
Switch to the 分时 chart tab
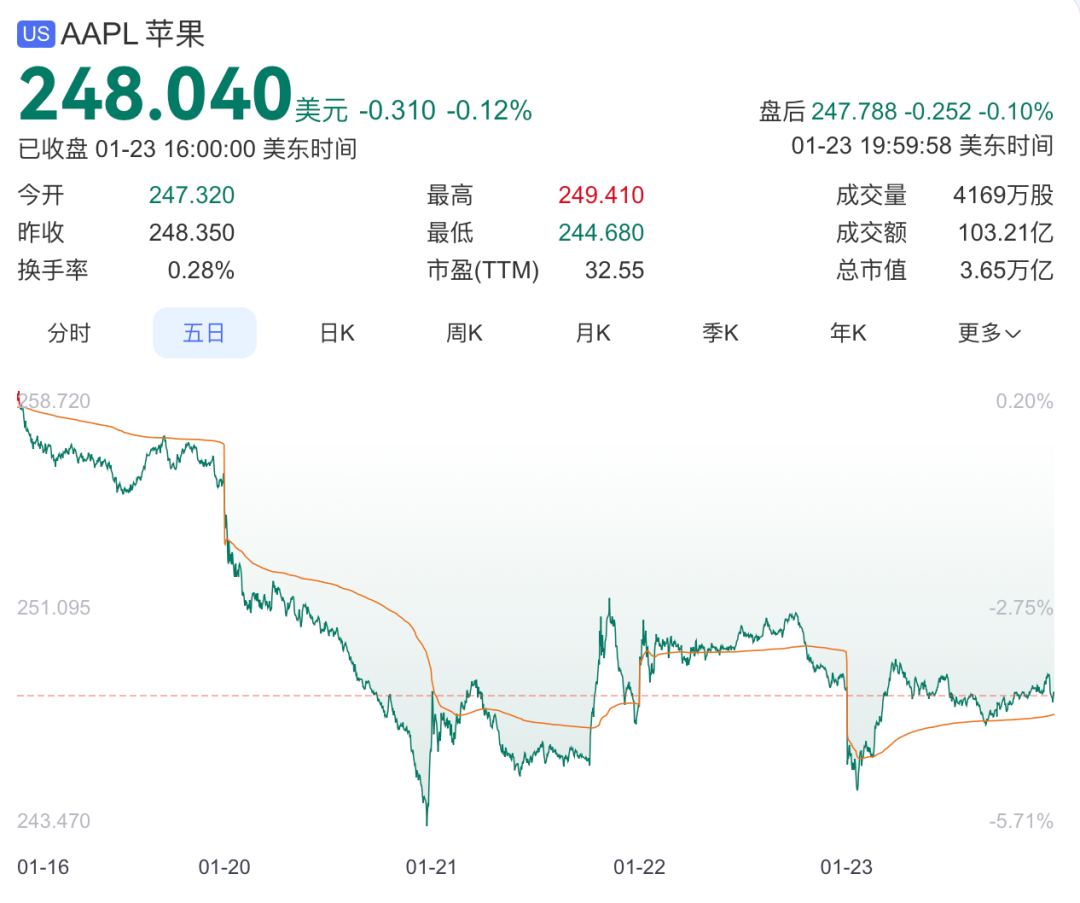coord(69,333)
